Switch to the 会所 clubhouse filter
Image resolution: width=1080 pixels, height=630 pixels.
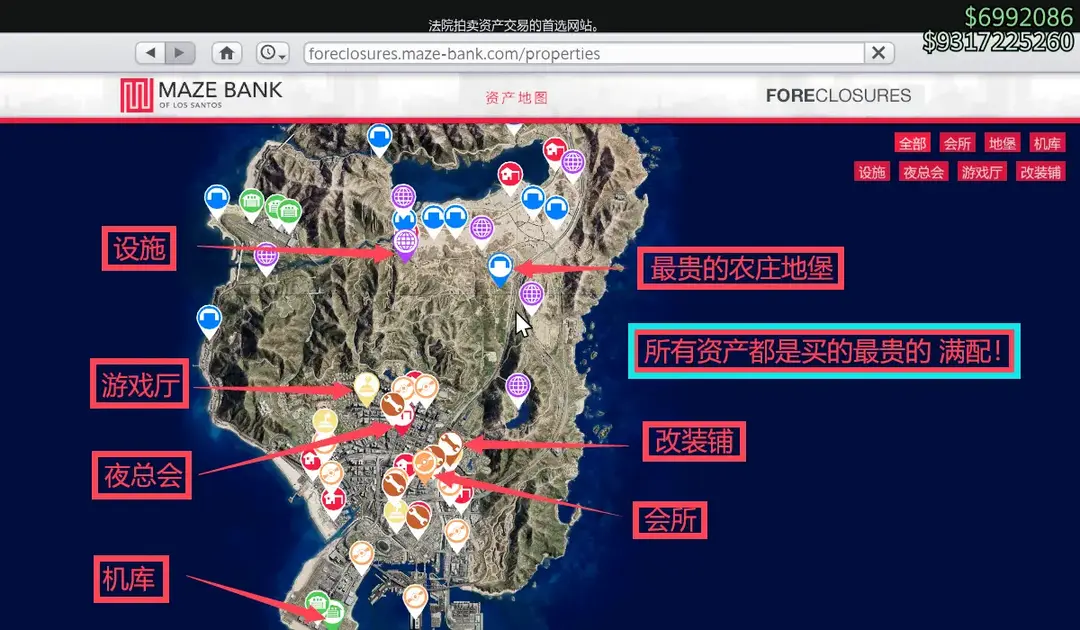click(x=957, y=143)
